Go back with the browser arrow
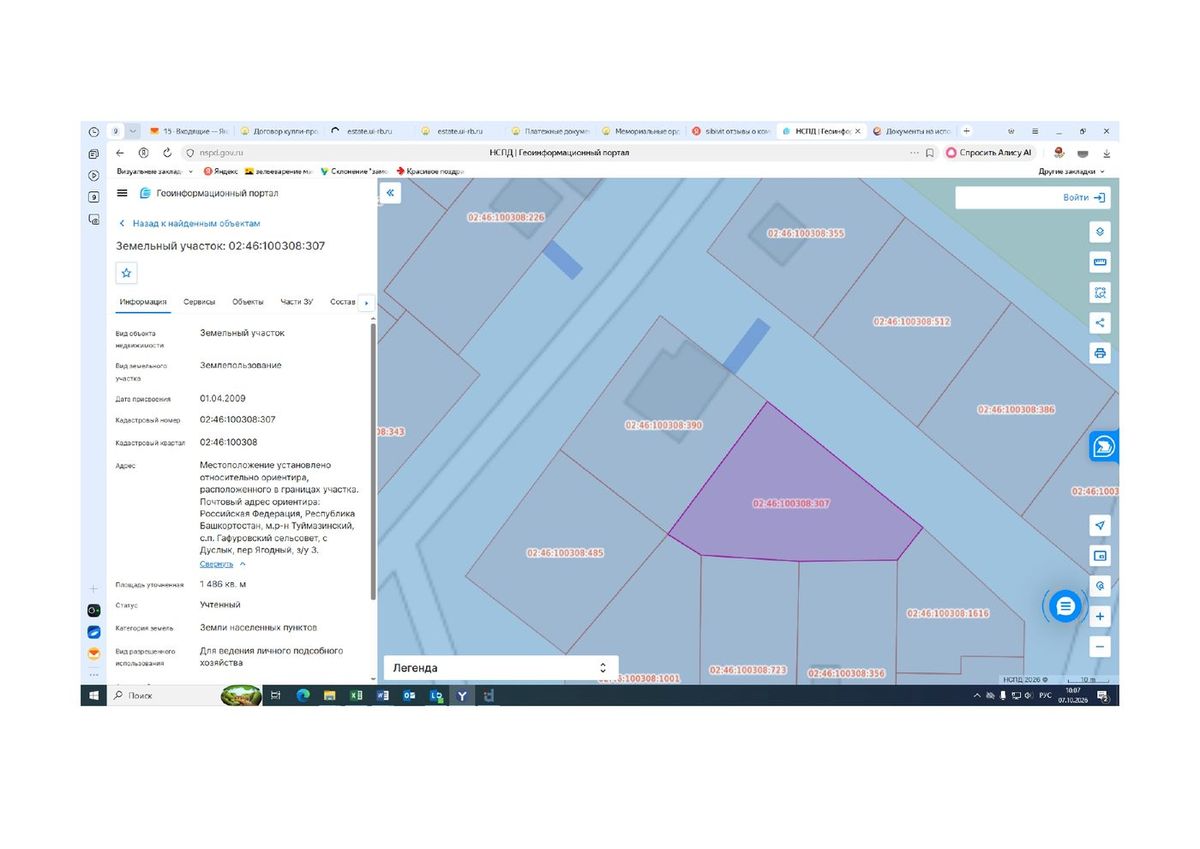 tap(120, 153)
